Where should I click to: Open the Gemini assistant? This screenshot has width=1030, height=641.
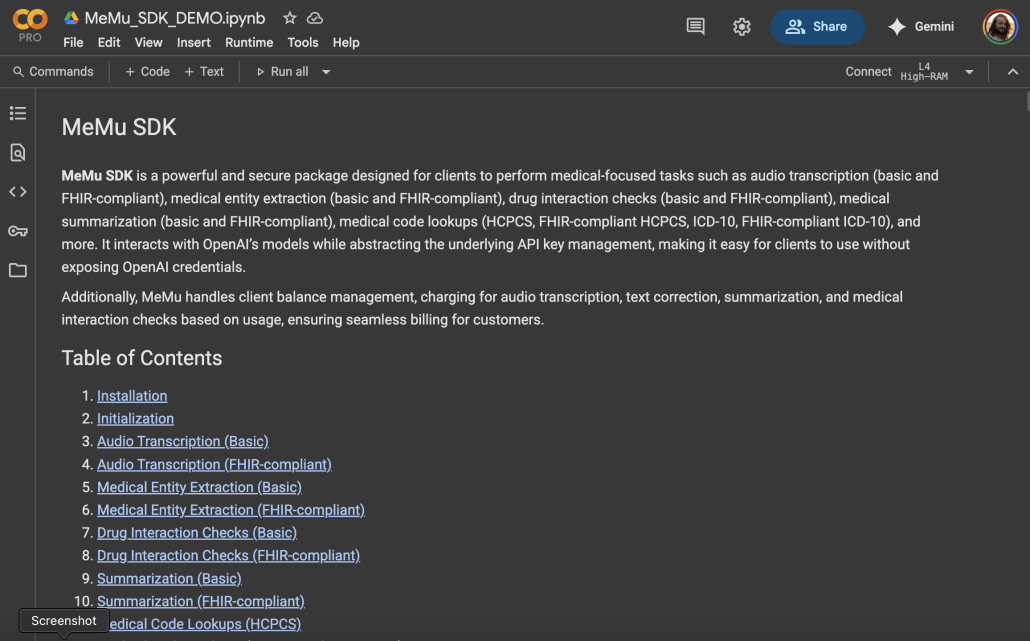point(921,27)
